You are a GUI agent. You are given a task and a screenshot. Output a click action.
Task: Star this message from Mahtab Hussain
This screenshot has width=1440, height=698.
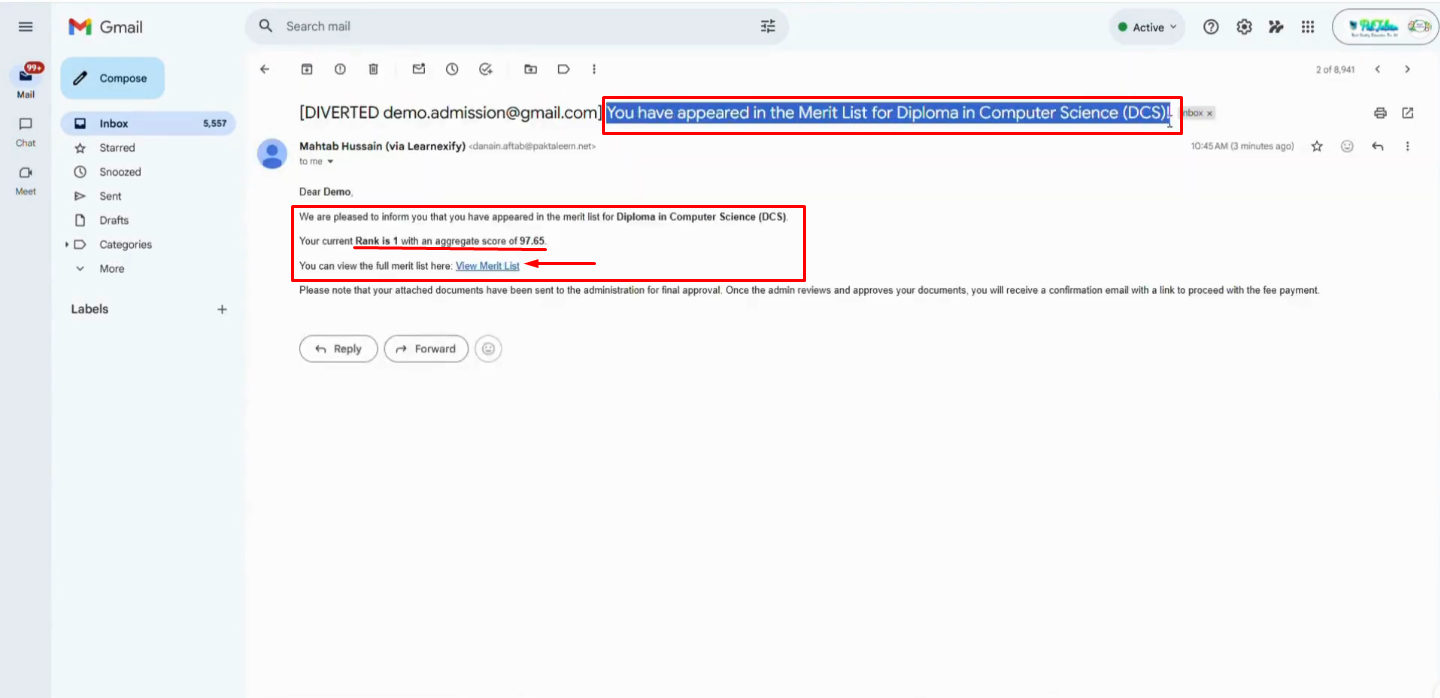pyautogui.click(x=1317, y=146)
